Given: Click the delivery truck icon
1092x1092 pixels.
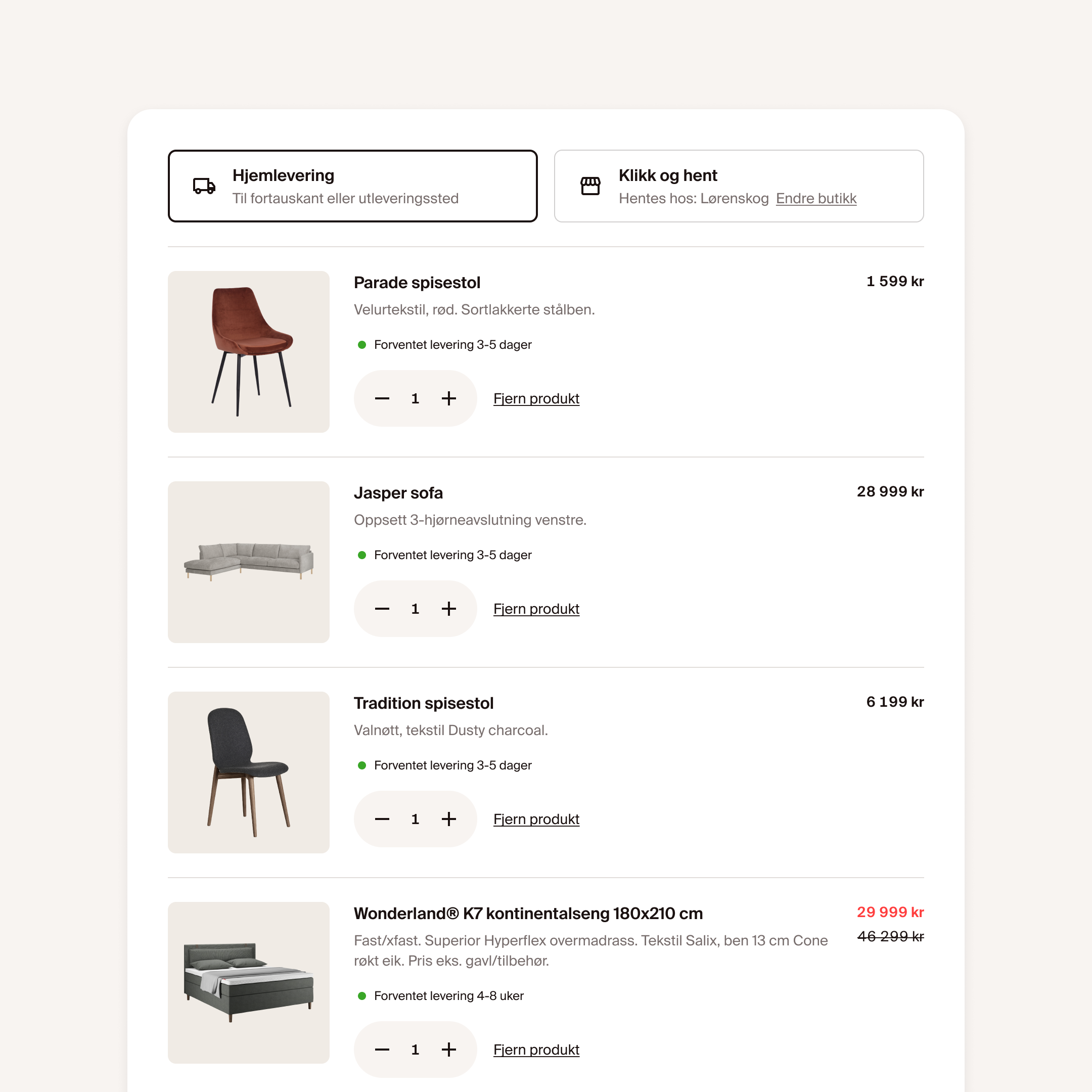Looking at the screenshot, I should pos(204,186).
